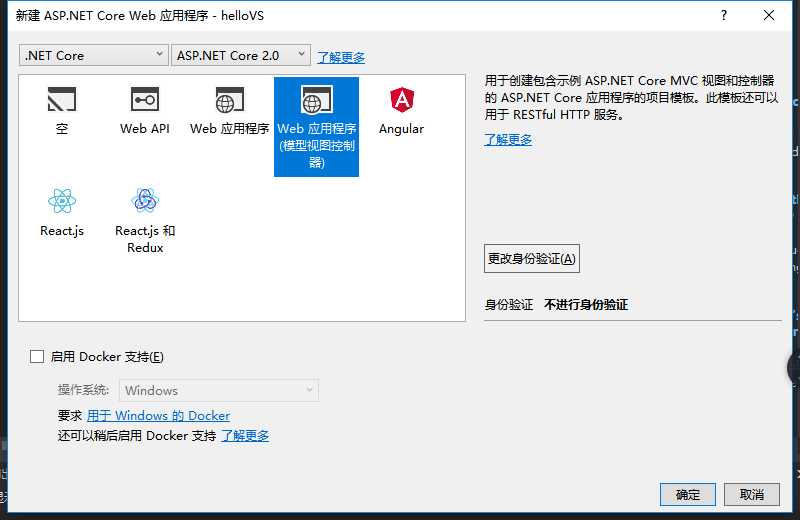Click the 身份验证 label text
Screen dimensions: 800x520
point(509,305)
